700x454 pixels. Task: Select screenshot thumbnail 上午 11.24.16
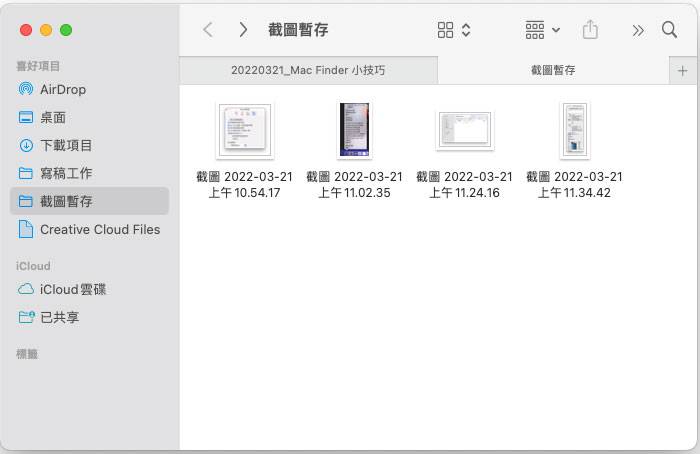pyautogui.click(x=464, y=130)
